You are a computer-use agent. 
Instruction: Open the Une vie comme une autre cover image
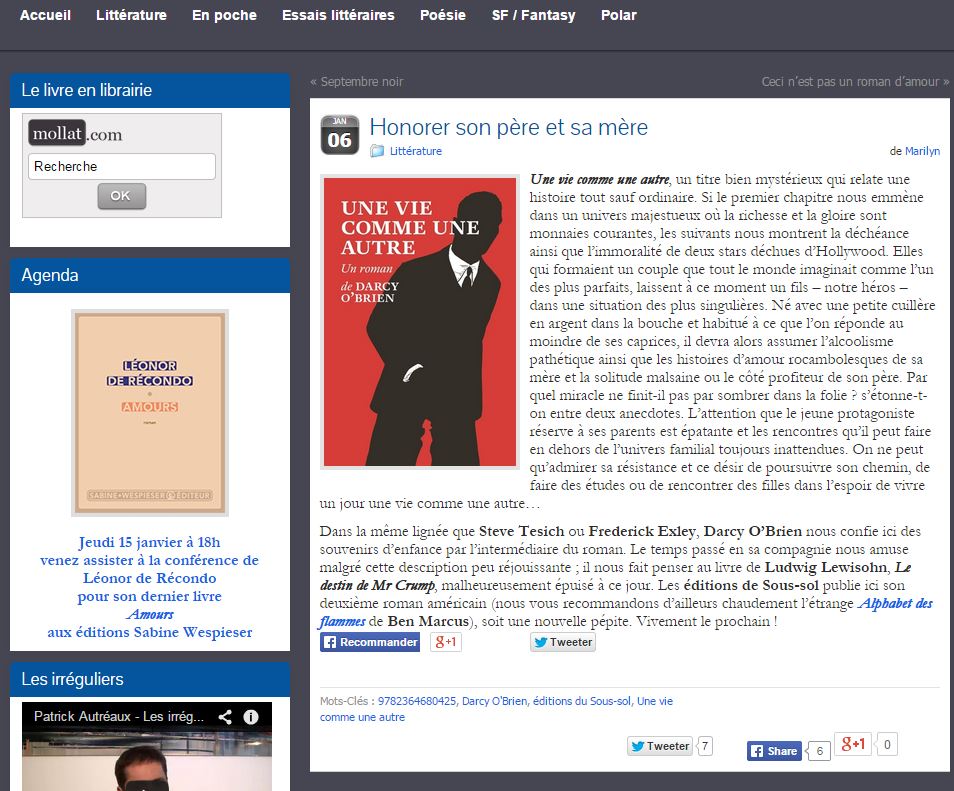[x=420, y=322]
